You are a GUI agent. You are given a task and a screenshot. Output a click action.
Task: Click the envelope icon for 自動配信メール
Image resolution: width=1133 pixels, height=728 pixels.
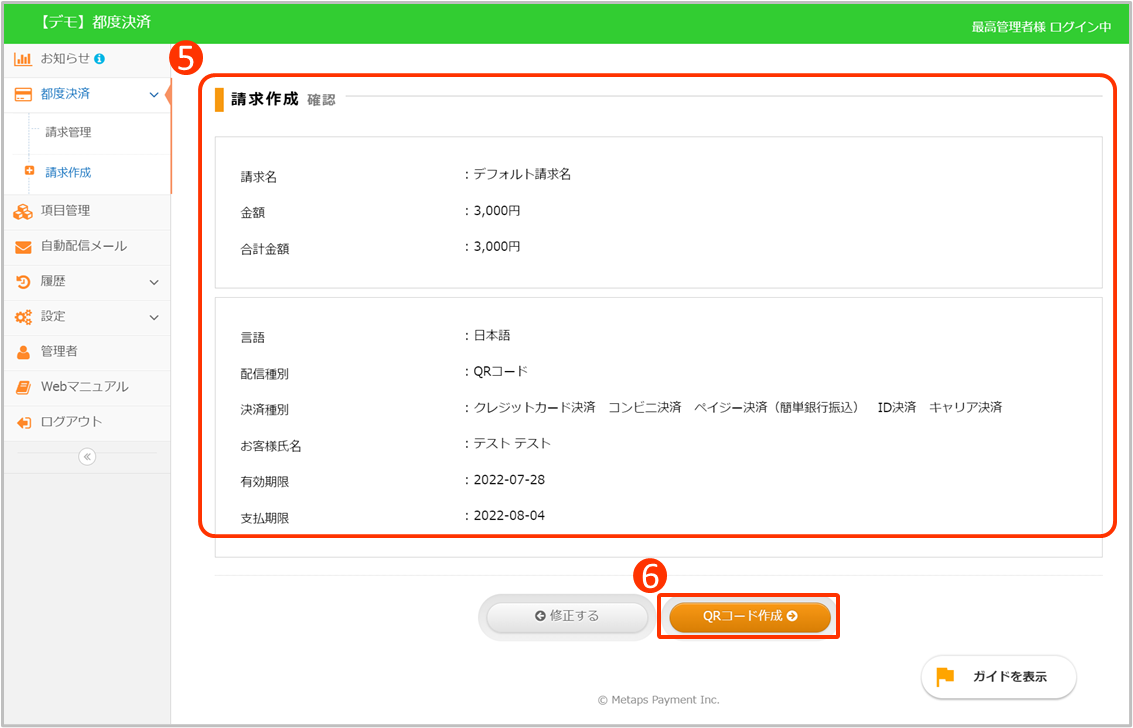click(x=23, y=247)
